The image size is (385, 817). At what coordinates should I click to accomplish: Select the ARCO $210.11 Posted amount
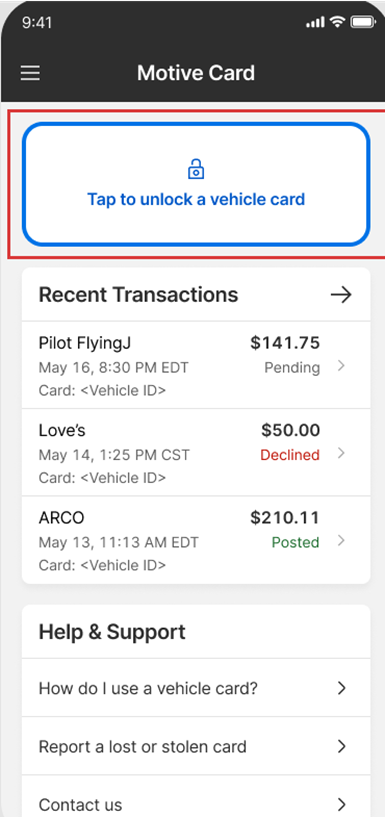click(x=285, y=518)
